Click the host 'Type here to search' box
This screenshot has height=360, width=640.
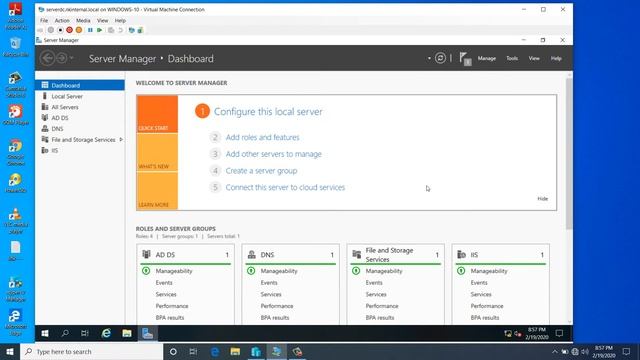tap(91, 351)
